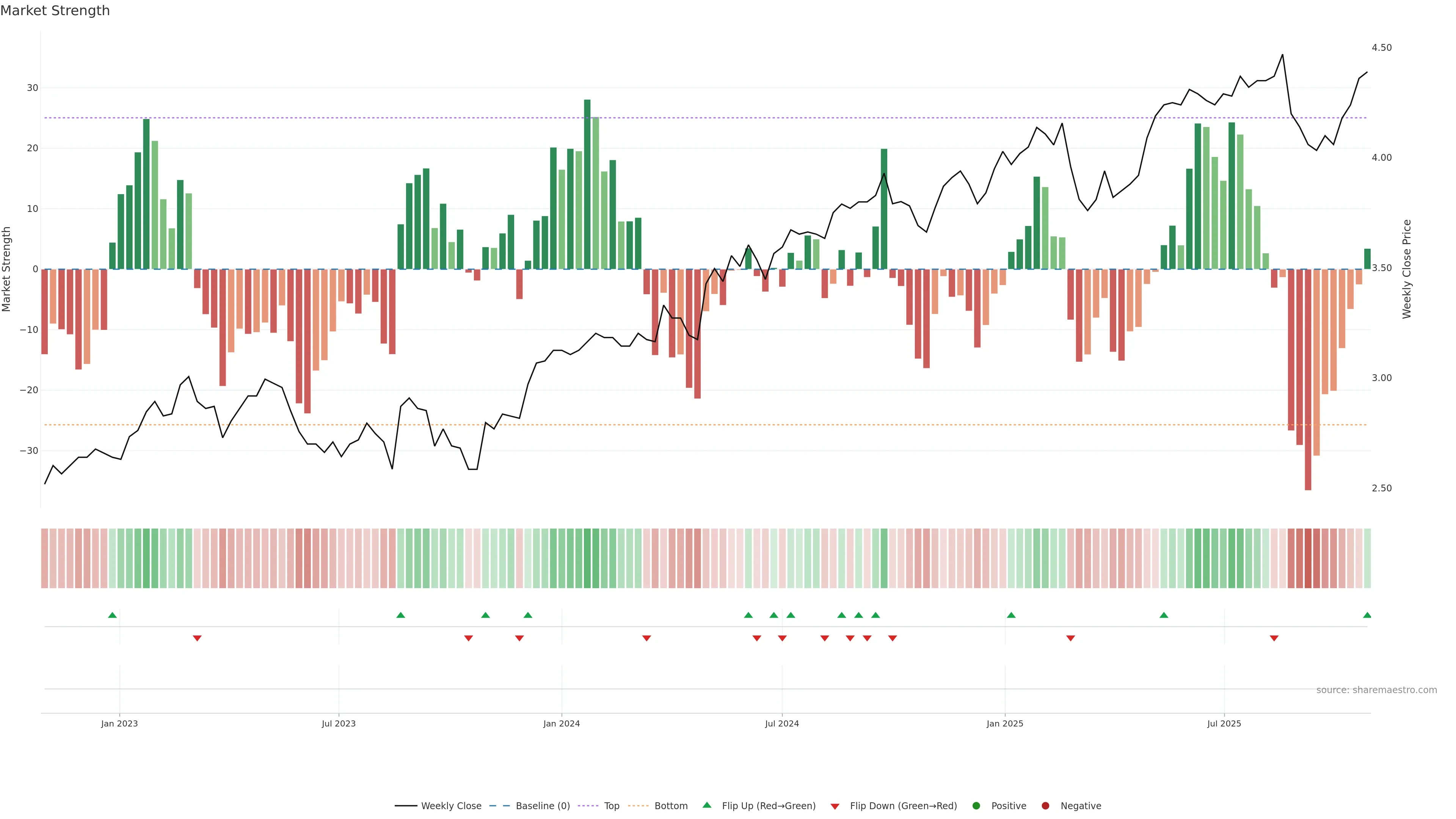Click the Jul 2024 x-axis label
1456x819 pixels.
(782, 723)
